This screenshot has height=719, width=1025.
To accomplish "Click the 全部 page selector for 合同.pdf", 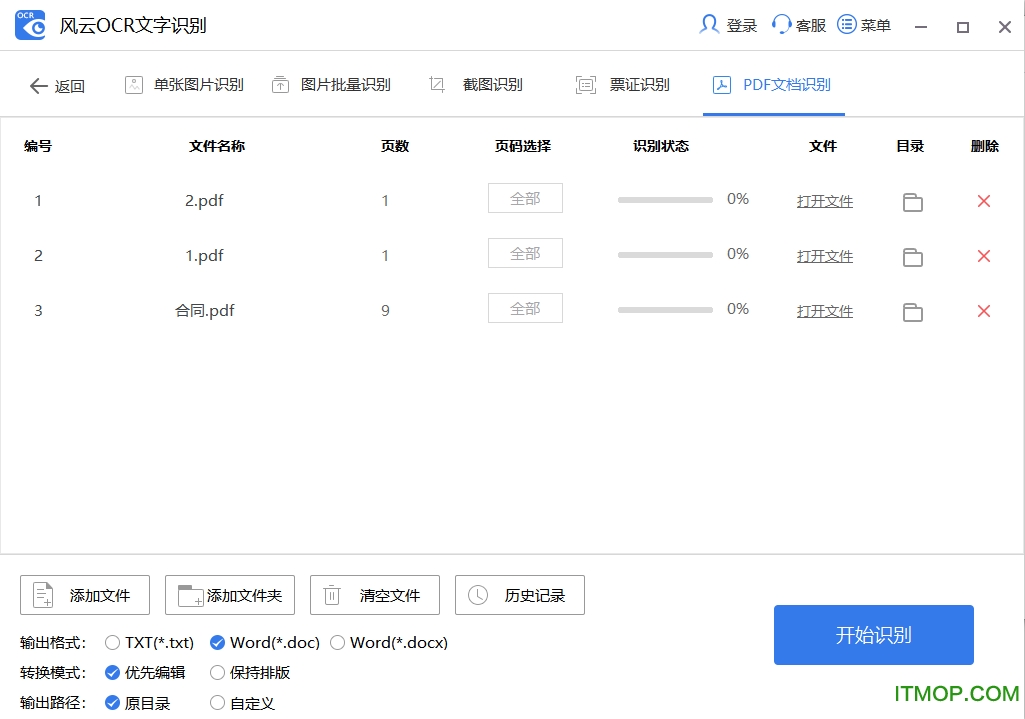I will (525, 308).
